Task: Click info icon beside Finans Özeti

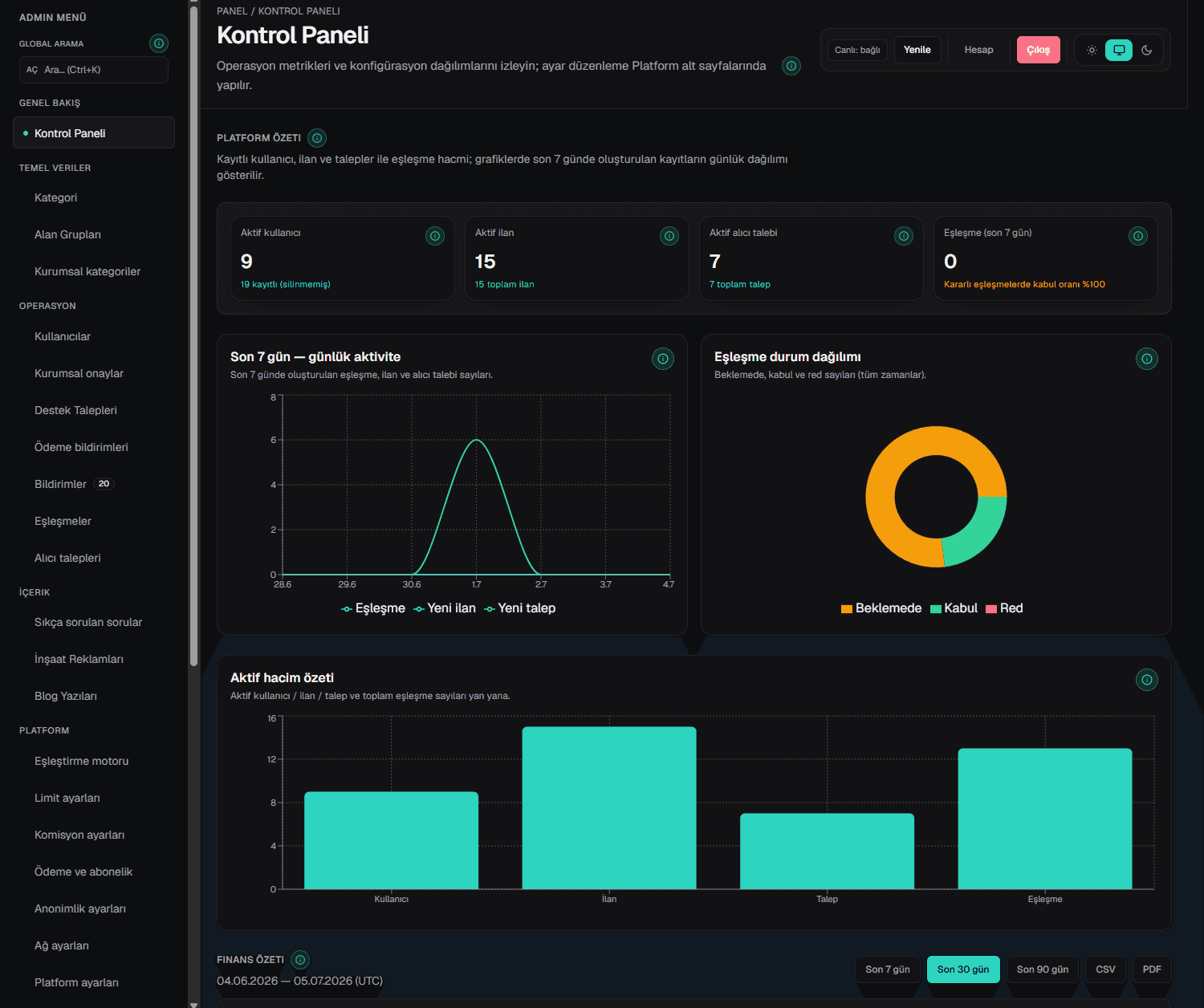Action: point(300,960)
